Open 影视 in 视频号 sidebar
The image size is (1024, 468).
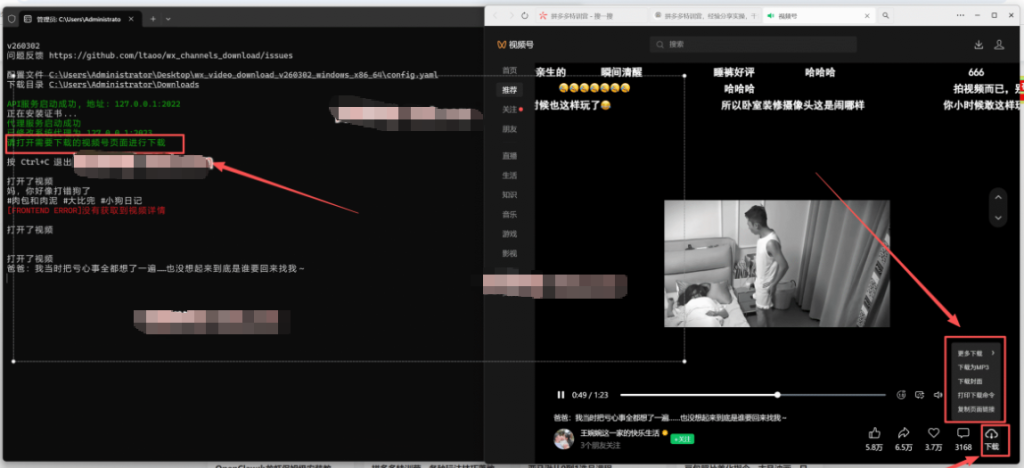(x=509, y=253)
